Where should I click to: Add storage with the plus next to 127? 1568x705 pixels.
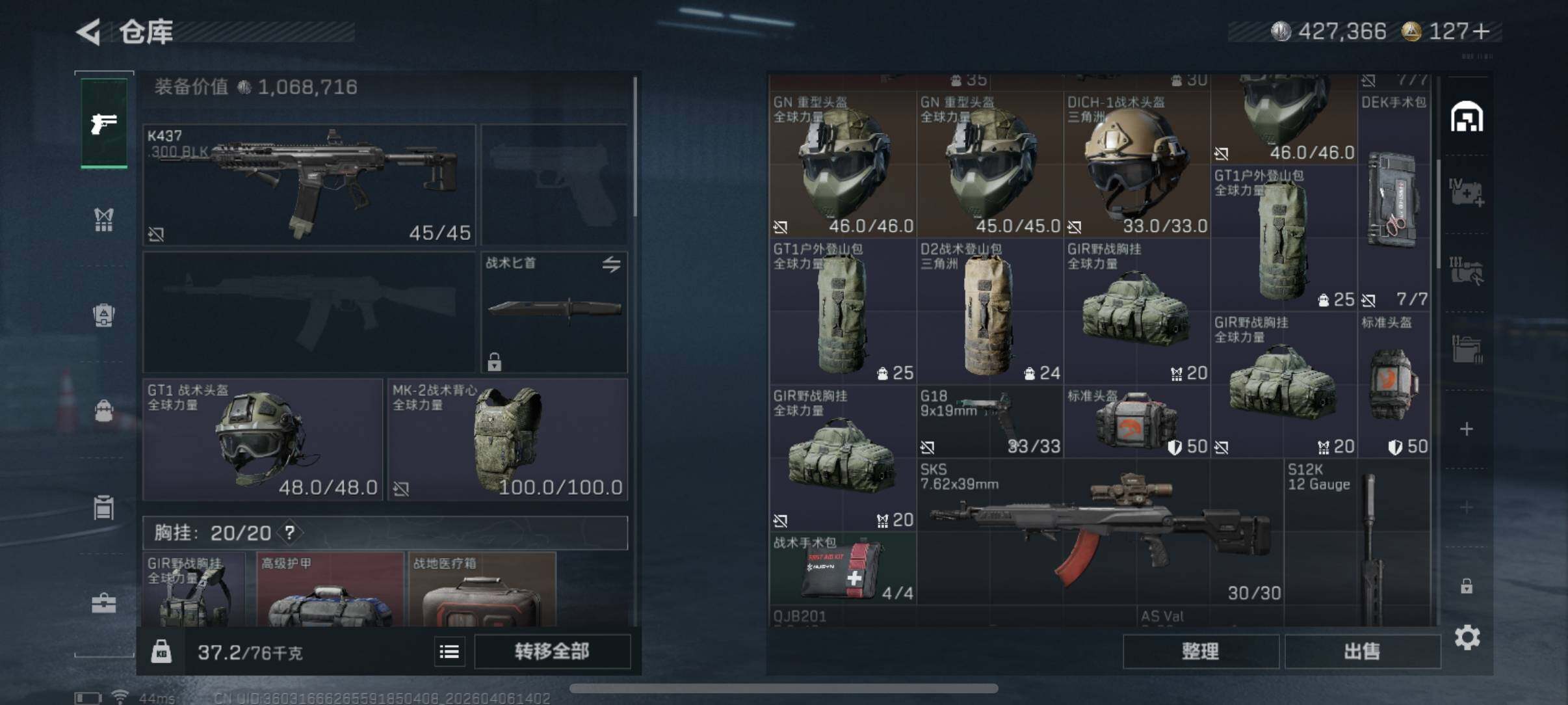(1482, 31)
